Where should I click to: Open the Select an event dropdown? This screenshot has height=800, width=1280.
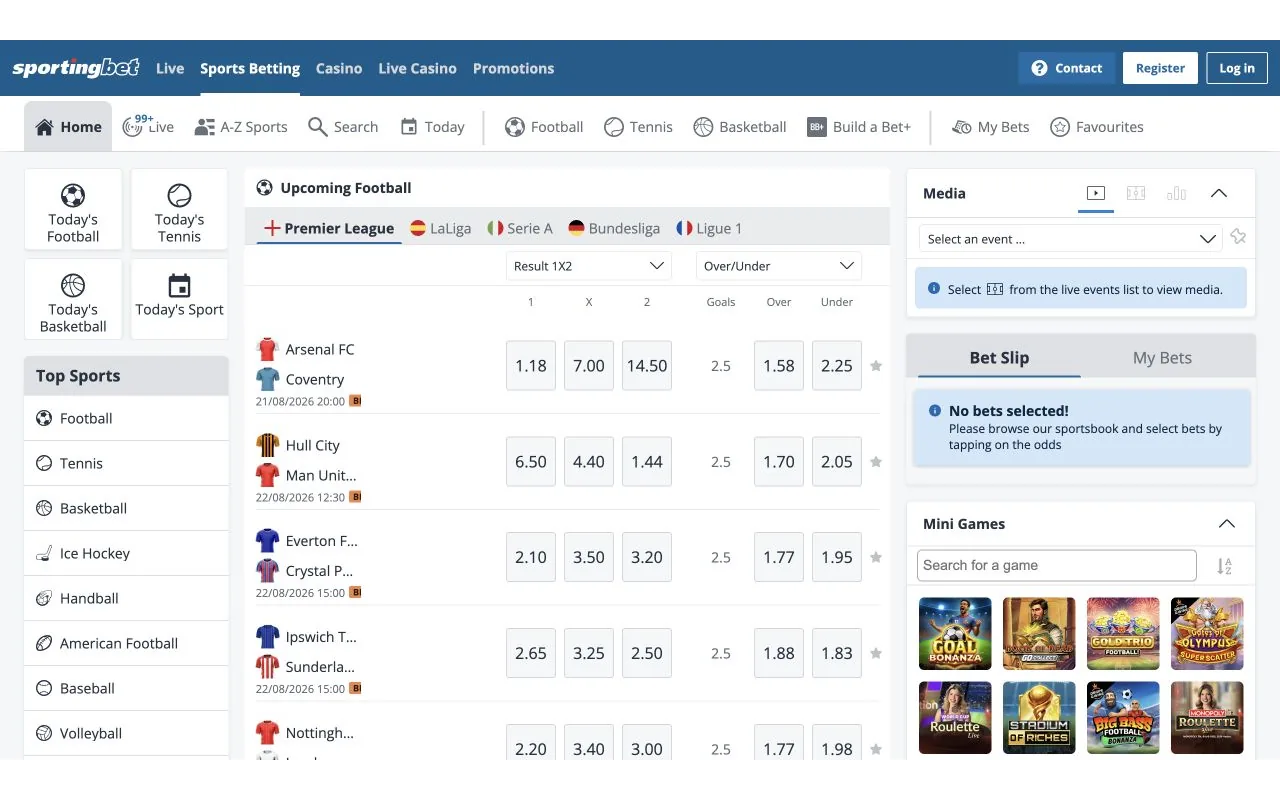(x=1071, y=239)
